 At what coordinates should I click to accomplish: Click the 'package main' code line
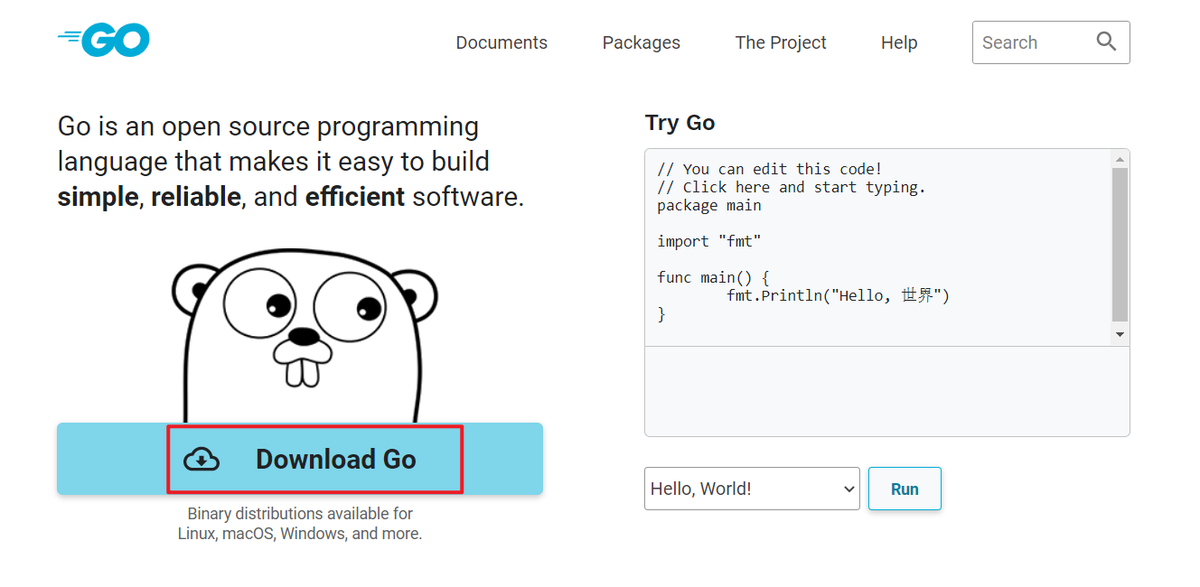[x=709, y=205]
